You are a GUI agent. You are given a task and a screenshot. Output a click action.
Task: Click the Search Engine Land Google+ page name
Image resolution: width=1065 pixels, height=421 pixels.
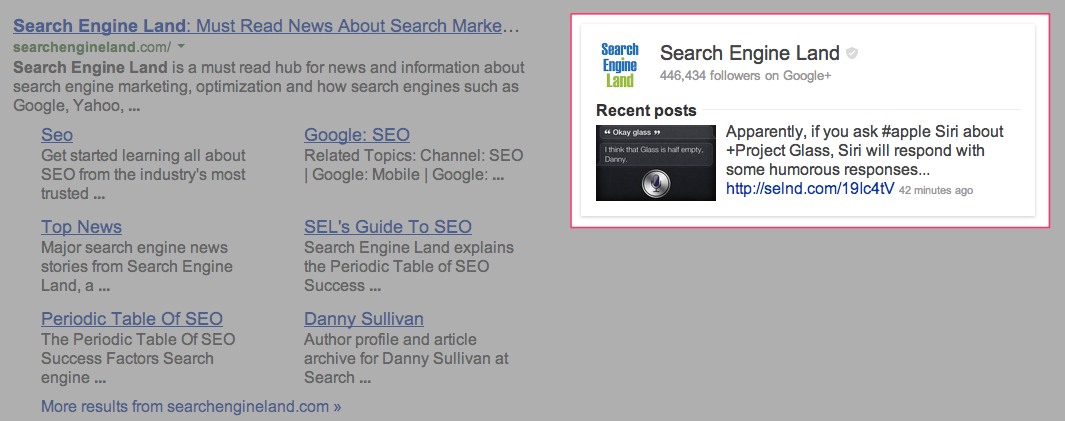tap(750, 53)
